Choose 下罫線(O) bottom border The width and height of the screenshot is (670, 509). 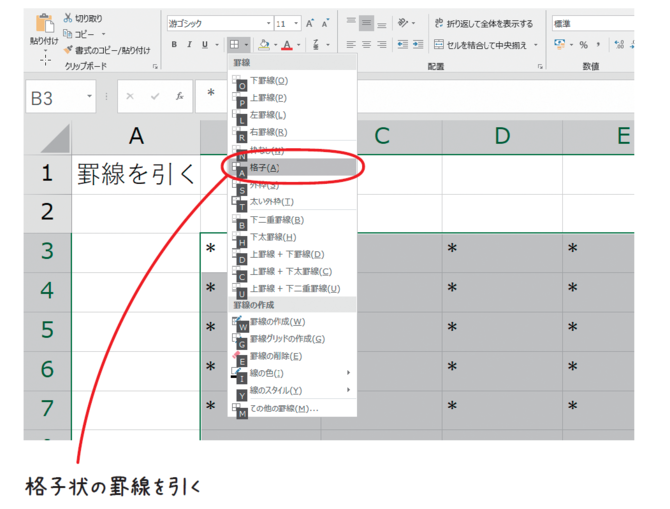(x=293, y=81)
